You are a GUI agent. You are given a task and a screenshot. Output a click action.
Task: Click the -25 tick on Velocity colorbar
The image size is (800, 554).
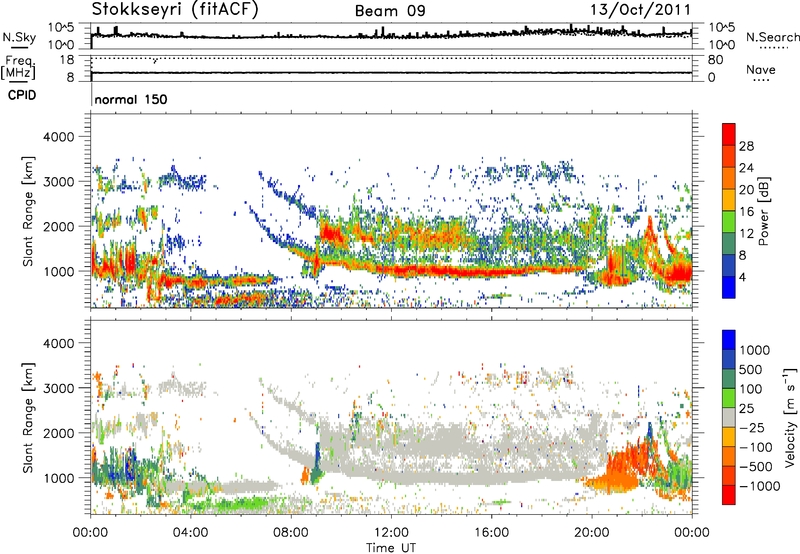pyautogui.click(x=752, y=427)
